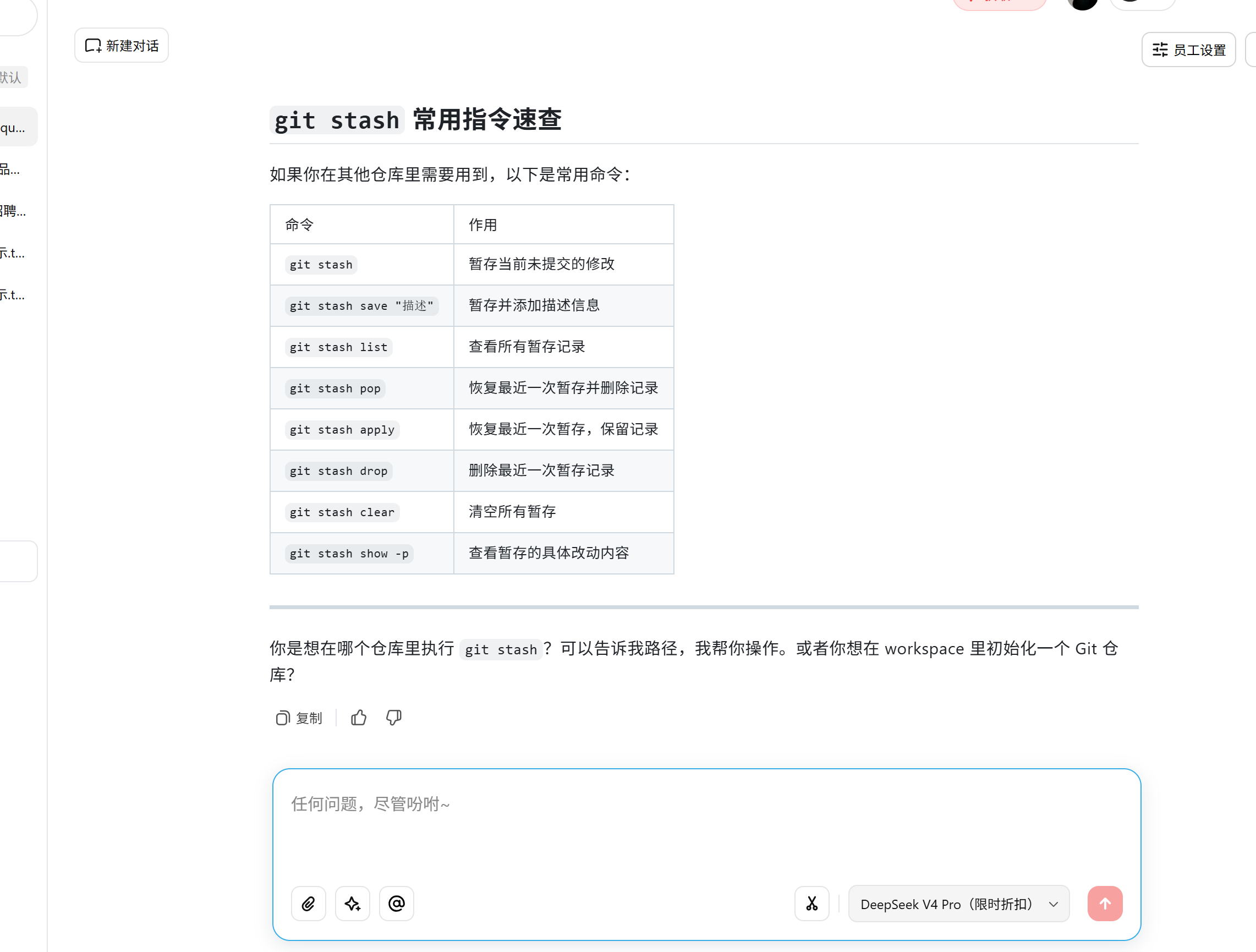Select the 'git stash clear' cell

click(x=361, y=512)
